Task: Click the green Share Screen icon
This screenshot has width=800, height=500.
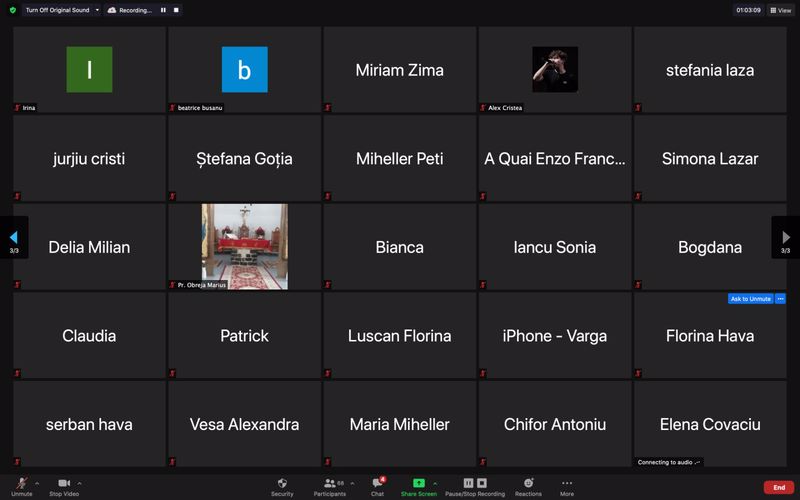Action: (x=418, y=483)
